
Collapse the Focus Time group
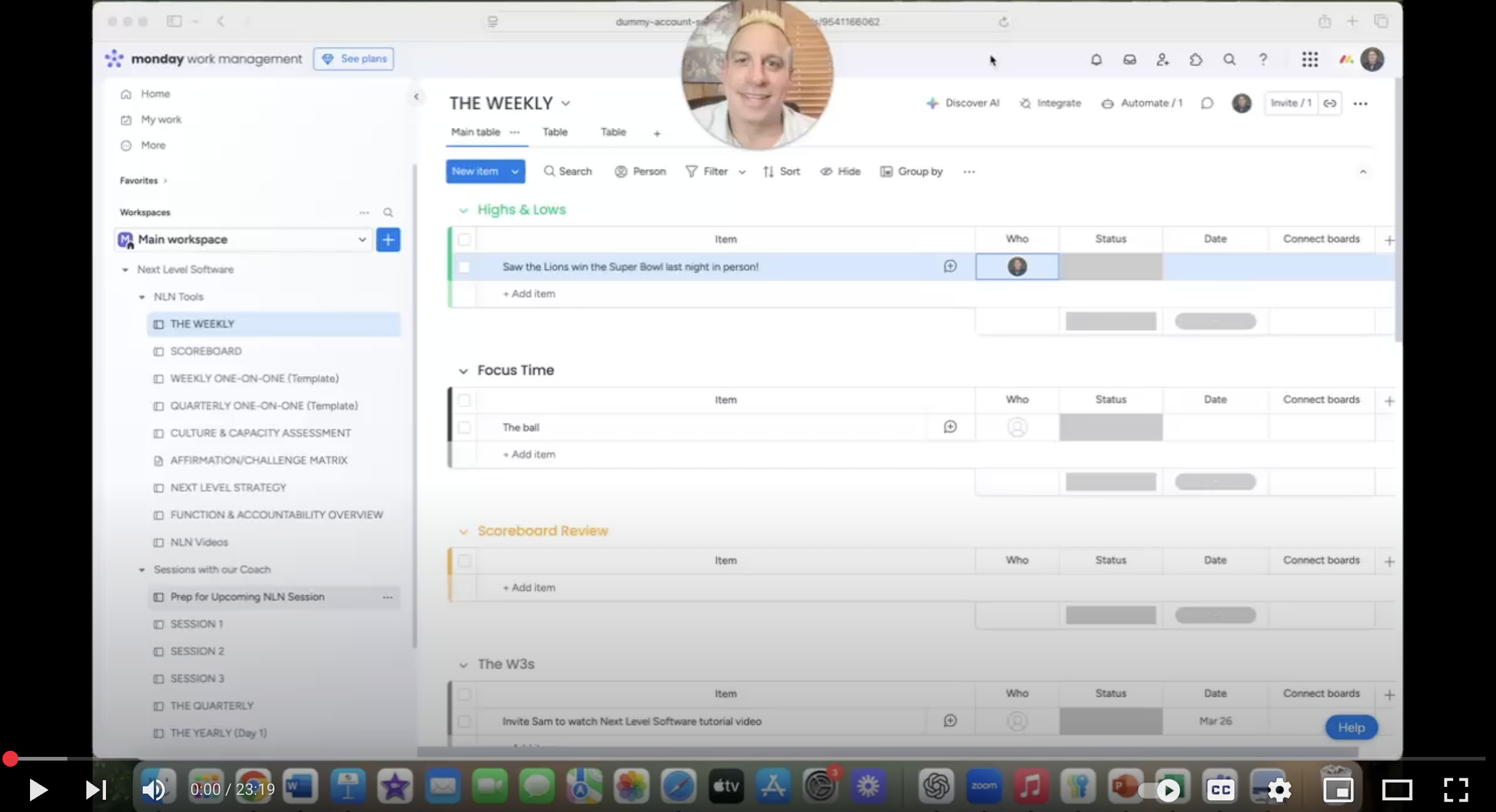point(463,371)
